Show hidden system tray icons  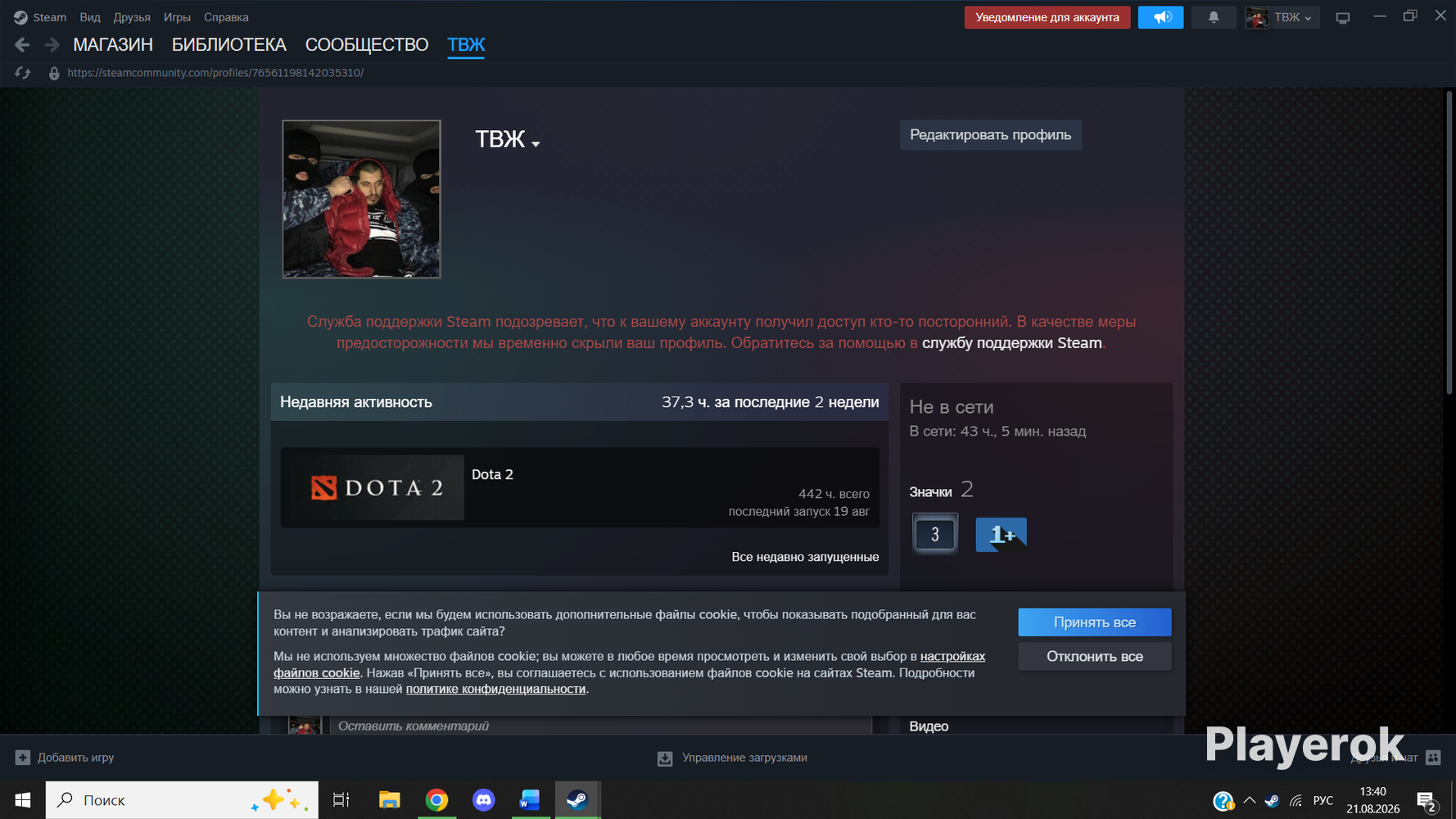[x=1249, y=800]
